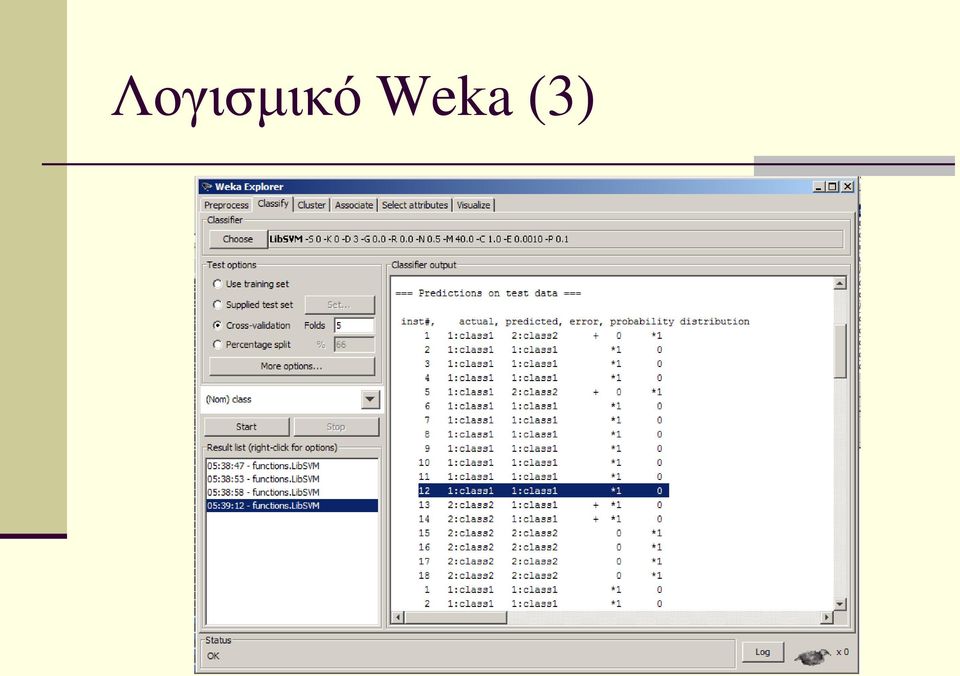Click the horizontal scrollbar thumb in classifier output

[456, 617]
